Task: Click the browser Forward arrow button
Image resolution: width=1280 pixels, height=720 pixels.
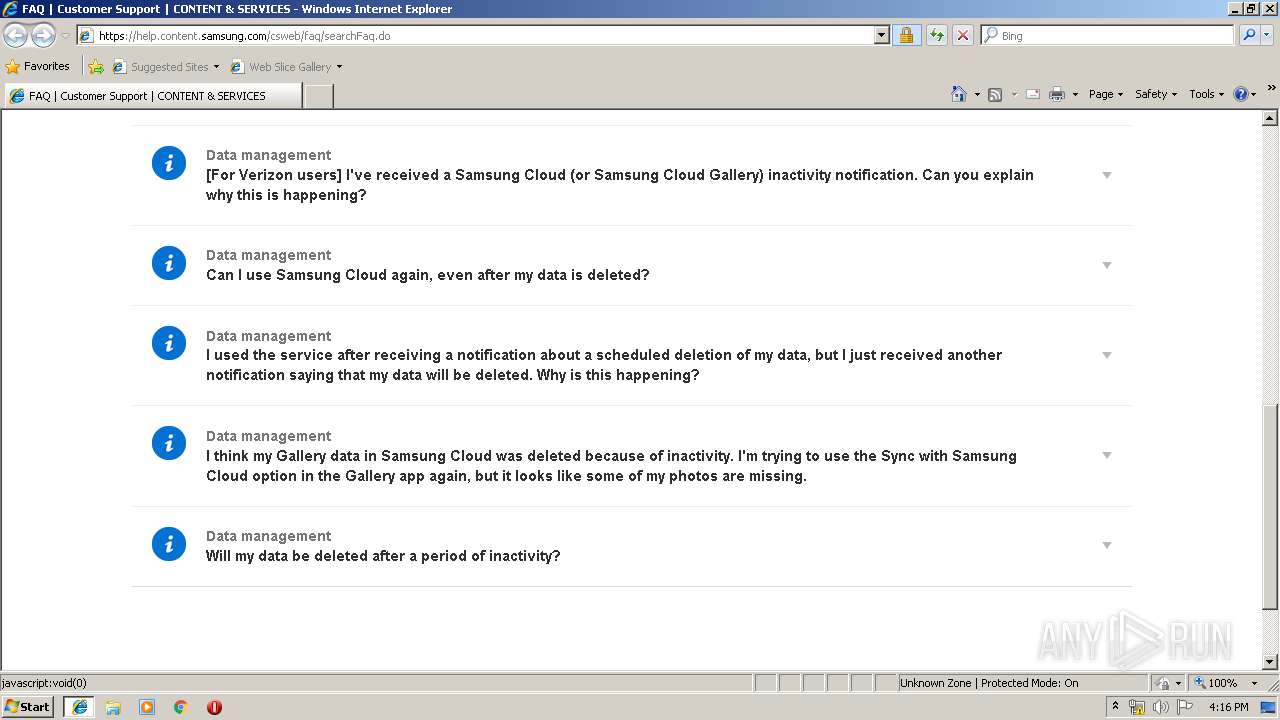Action: point(43,35)
